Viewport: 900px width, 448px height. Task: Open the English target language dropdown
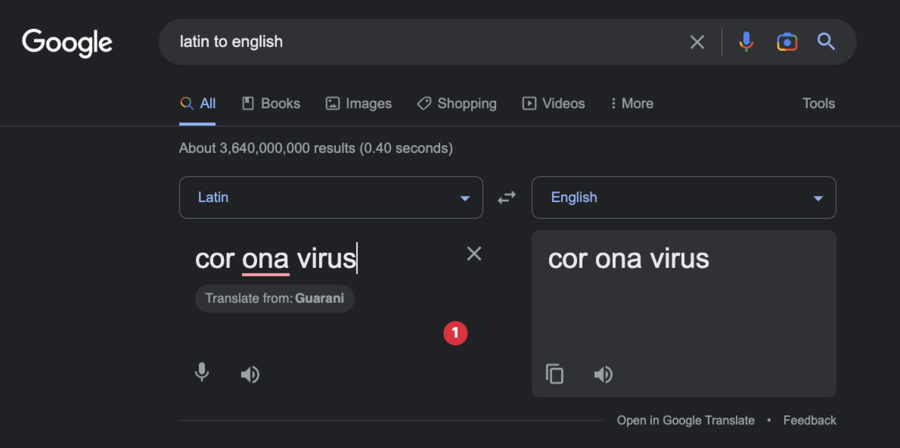click(x=684, y=197)
